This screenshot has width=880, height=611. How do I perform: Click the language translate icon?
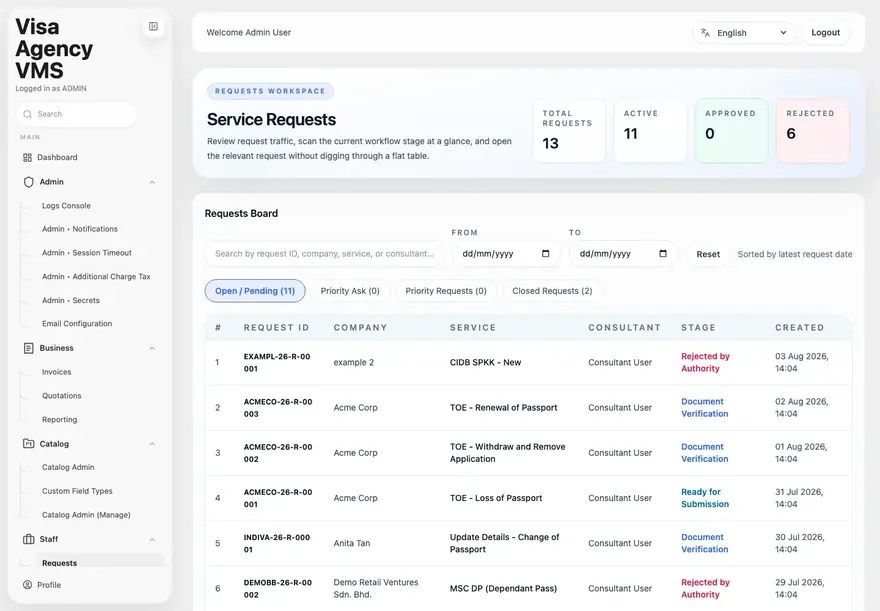pos(705,33)
